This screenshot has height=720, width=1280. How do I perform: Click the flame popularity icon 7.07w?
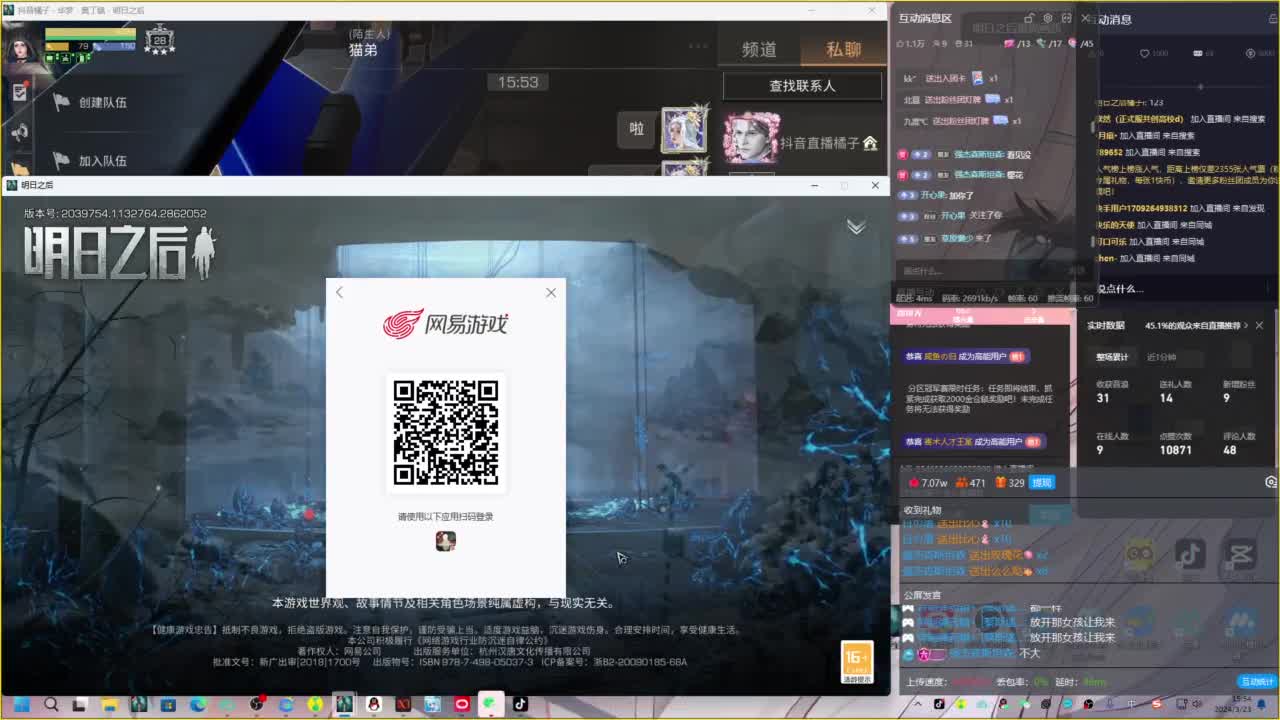tap(914, 483)
